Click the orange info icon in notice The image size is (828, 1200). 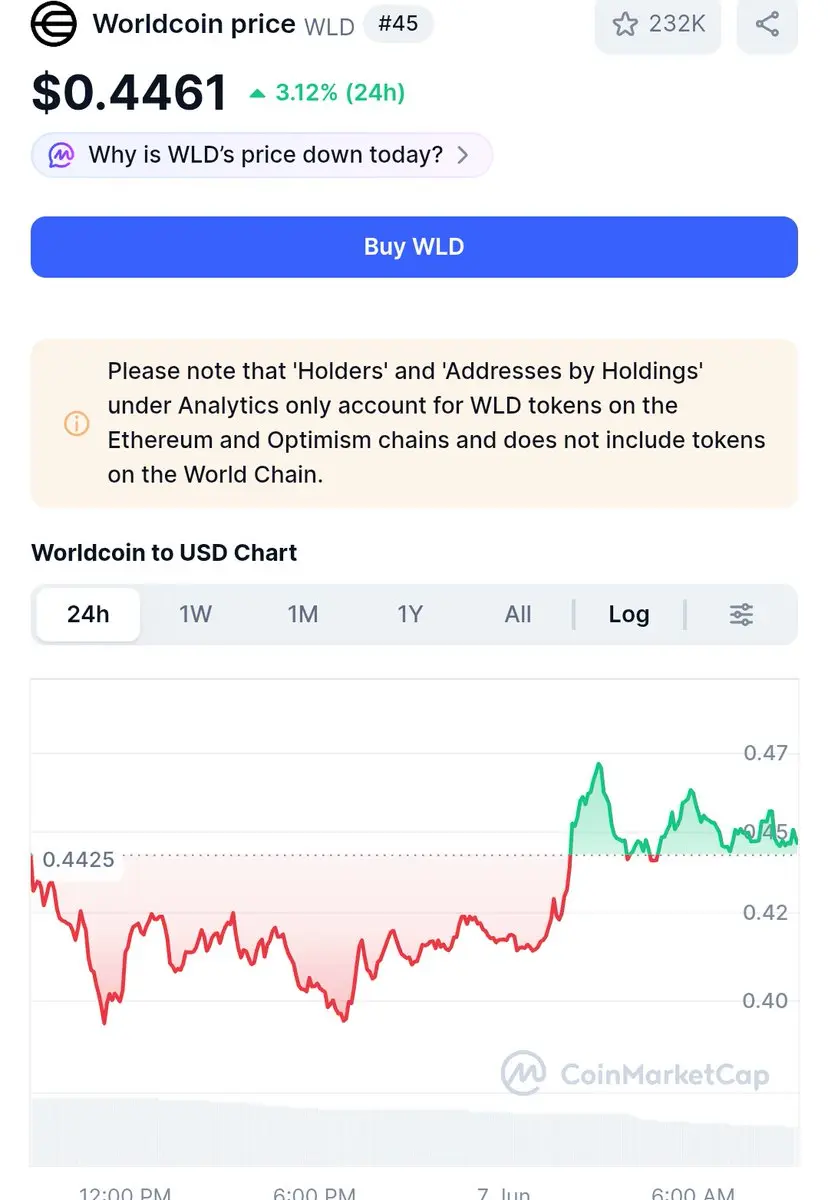pos(77,423)
